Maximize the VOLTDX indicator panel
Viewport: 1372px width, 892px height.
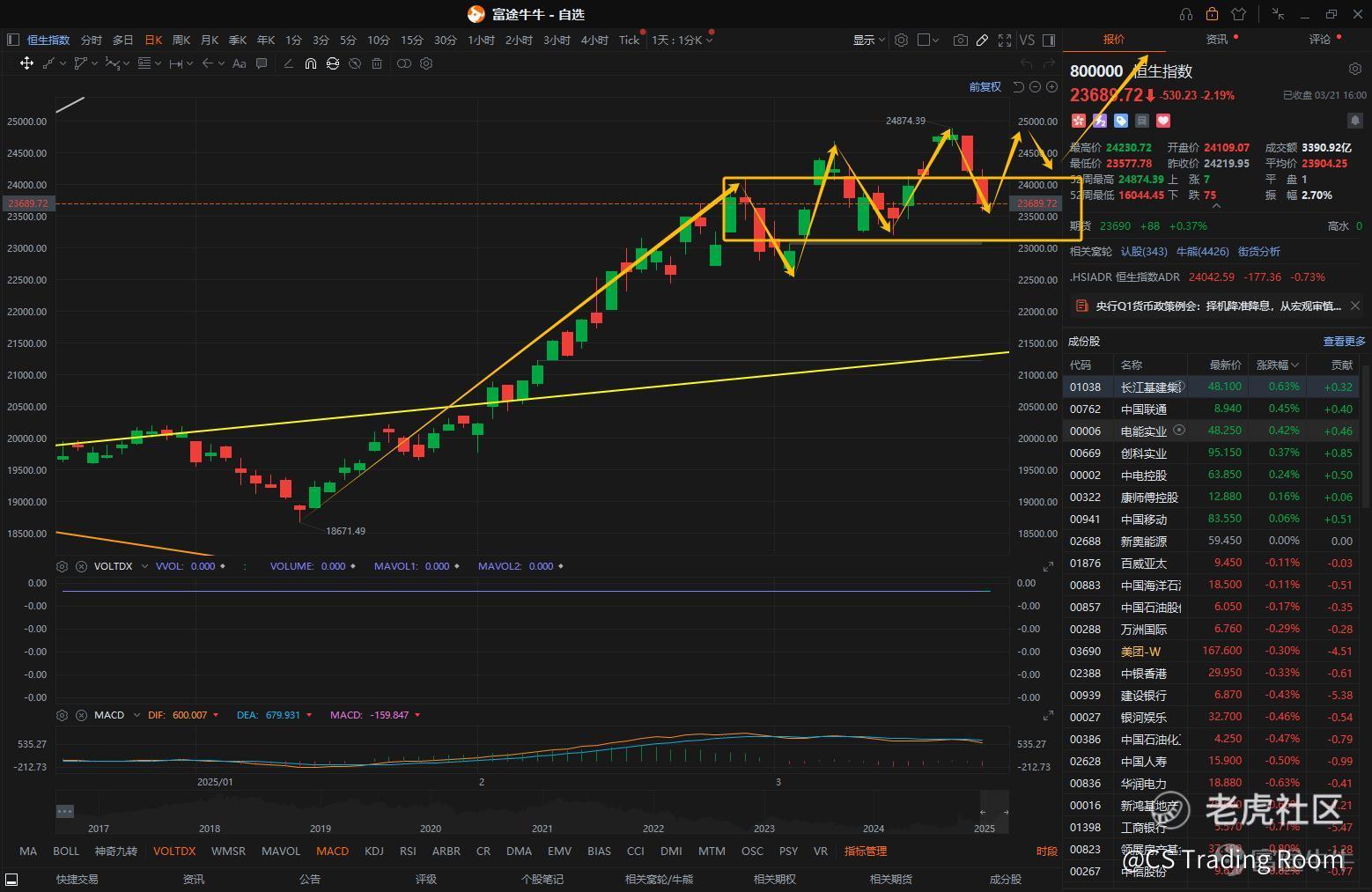click(x=1048, y=567)
